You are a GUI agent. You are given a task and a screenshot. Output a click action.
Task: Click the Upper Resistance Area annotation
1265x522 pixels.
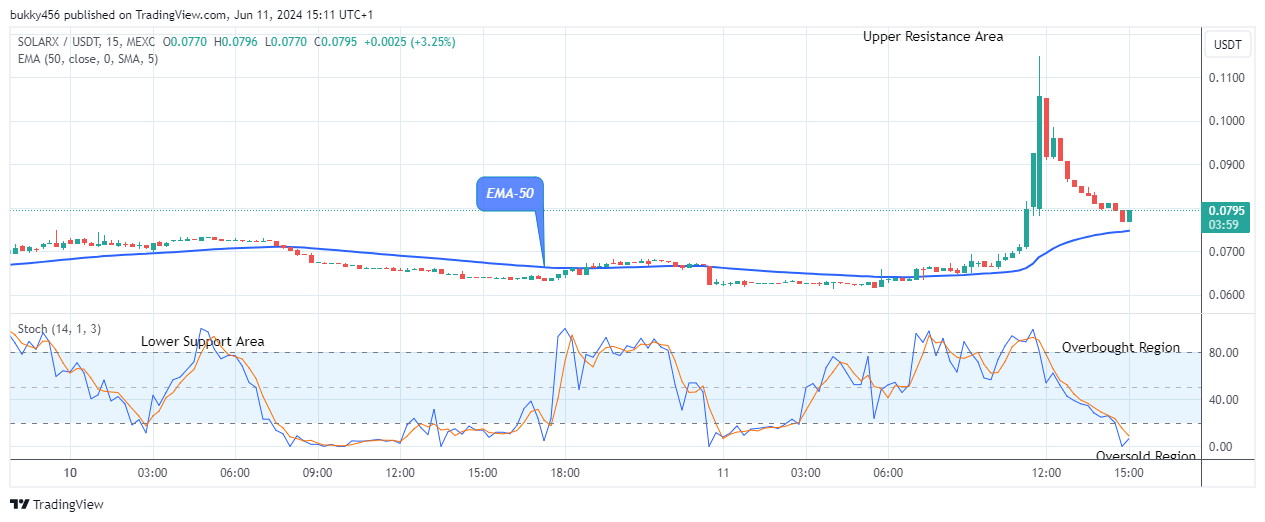934,37
